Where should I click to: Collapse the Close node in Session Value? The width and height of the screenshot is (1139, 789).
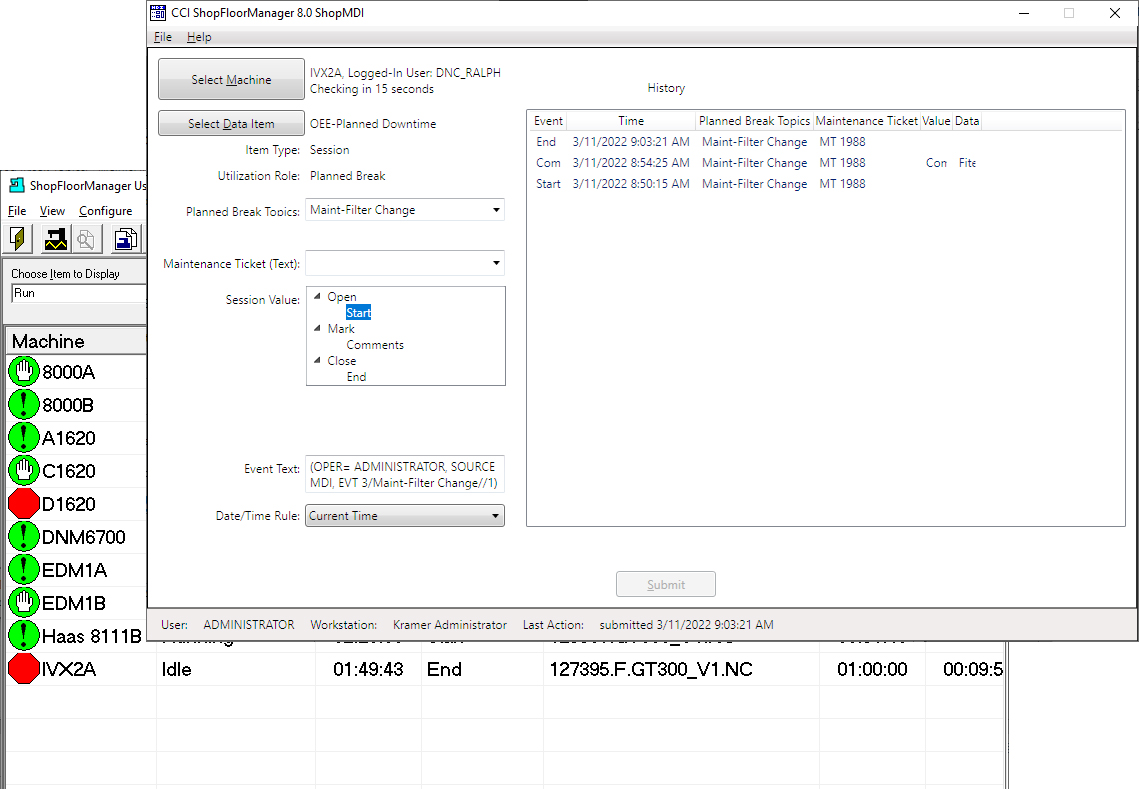pyautogui.click(x=317, y=360)
